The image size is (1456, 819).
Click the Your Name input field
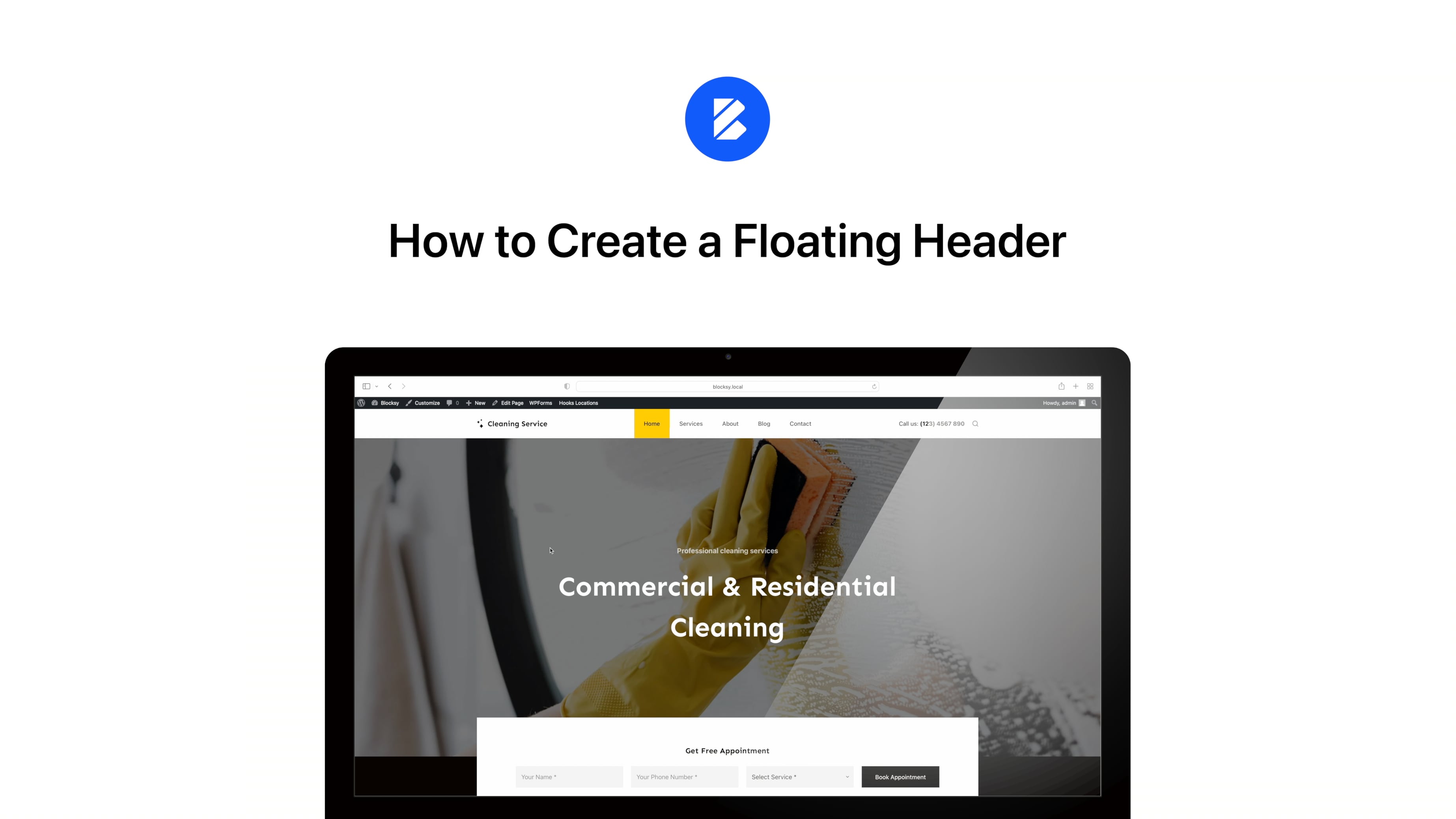(x=568, y=777)
